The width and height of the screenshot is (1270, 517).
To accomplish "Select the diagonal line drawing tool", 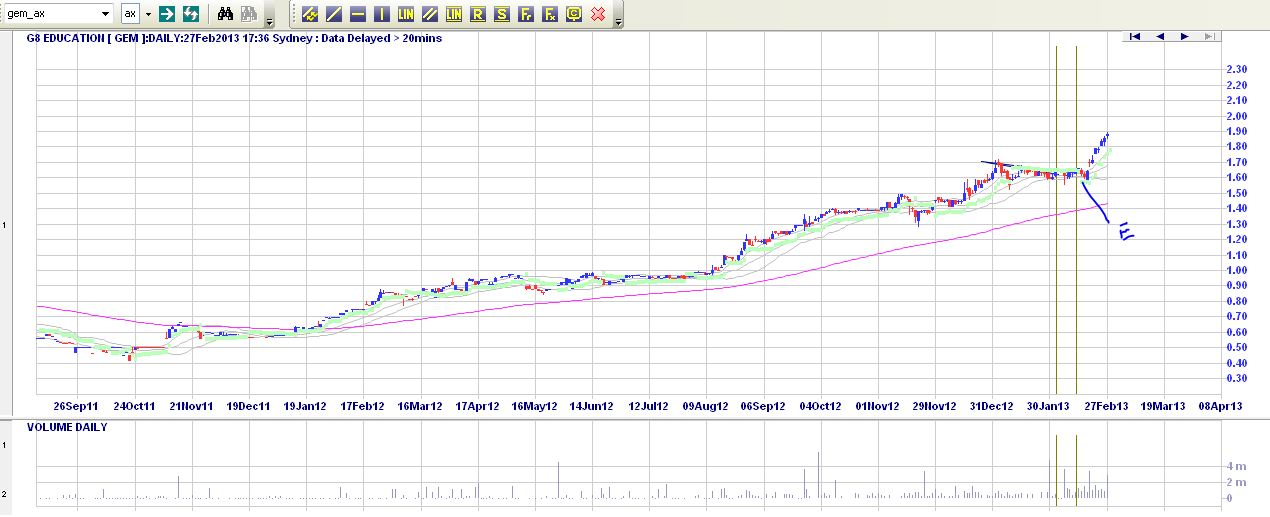I will click(x=334, y=14).
